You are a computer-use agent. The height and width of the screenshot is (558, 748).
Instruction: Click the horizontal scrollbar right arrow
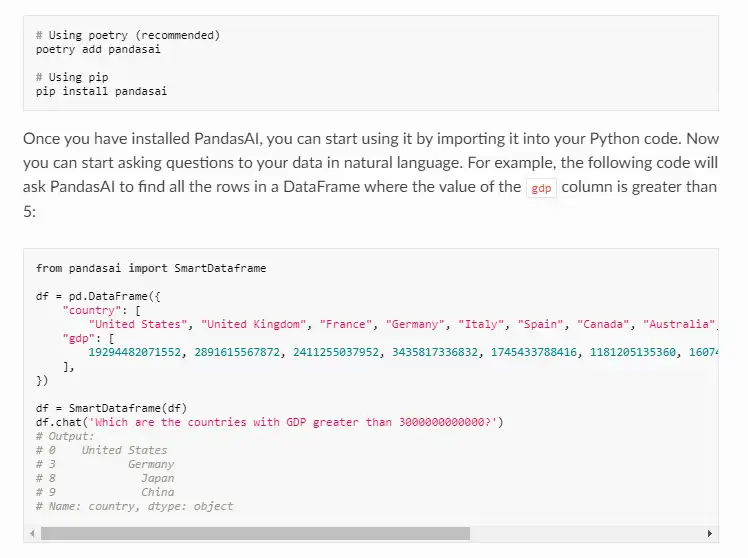pos(709,534)
